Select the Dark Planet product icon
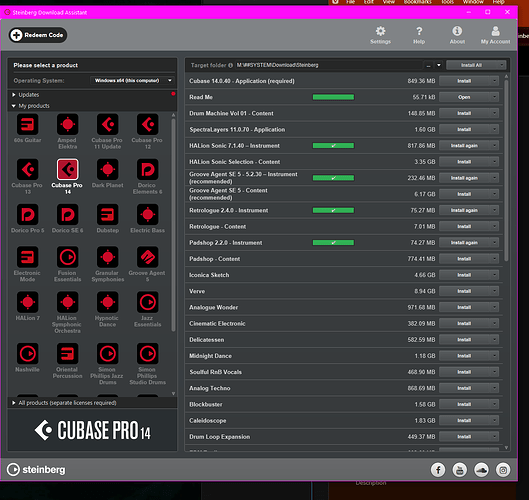The image size is (529, 500). pyautogui.click(x=108, y=169)
